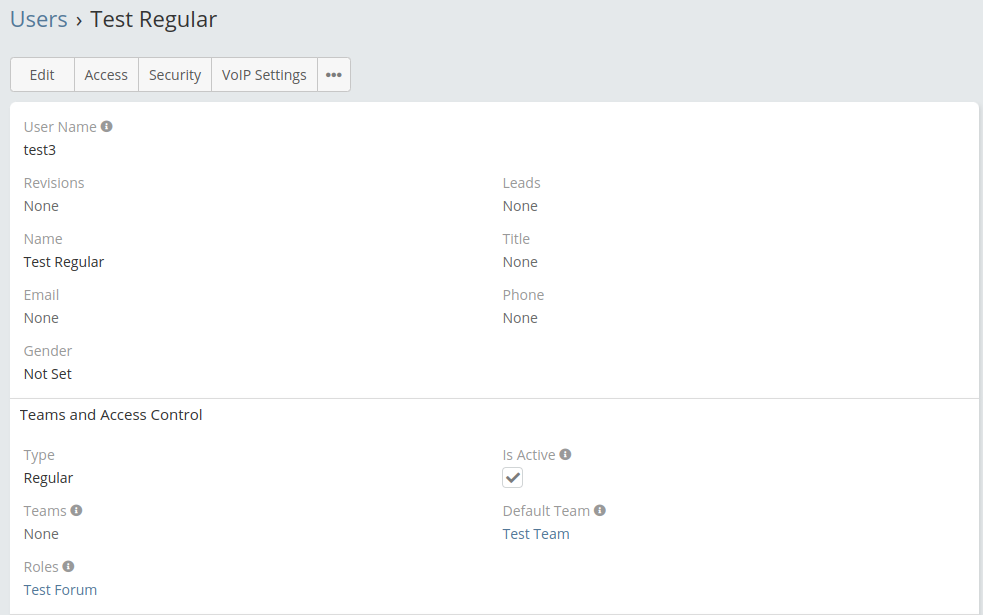Screen dimensions: 983x615
Task: Click the info icon beside User Name
Action: point(107,127)
